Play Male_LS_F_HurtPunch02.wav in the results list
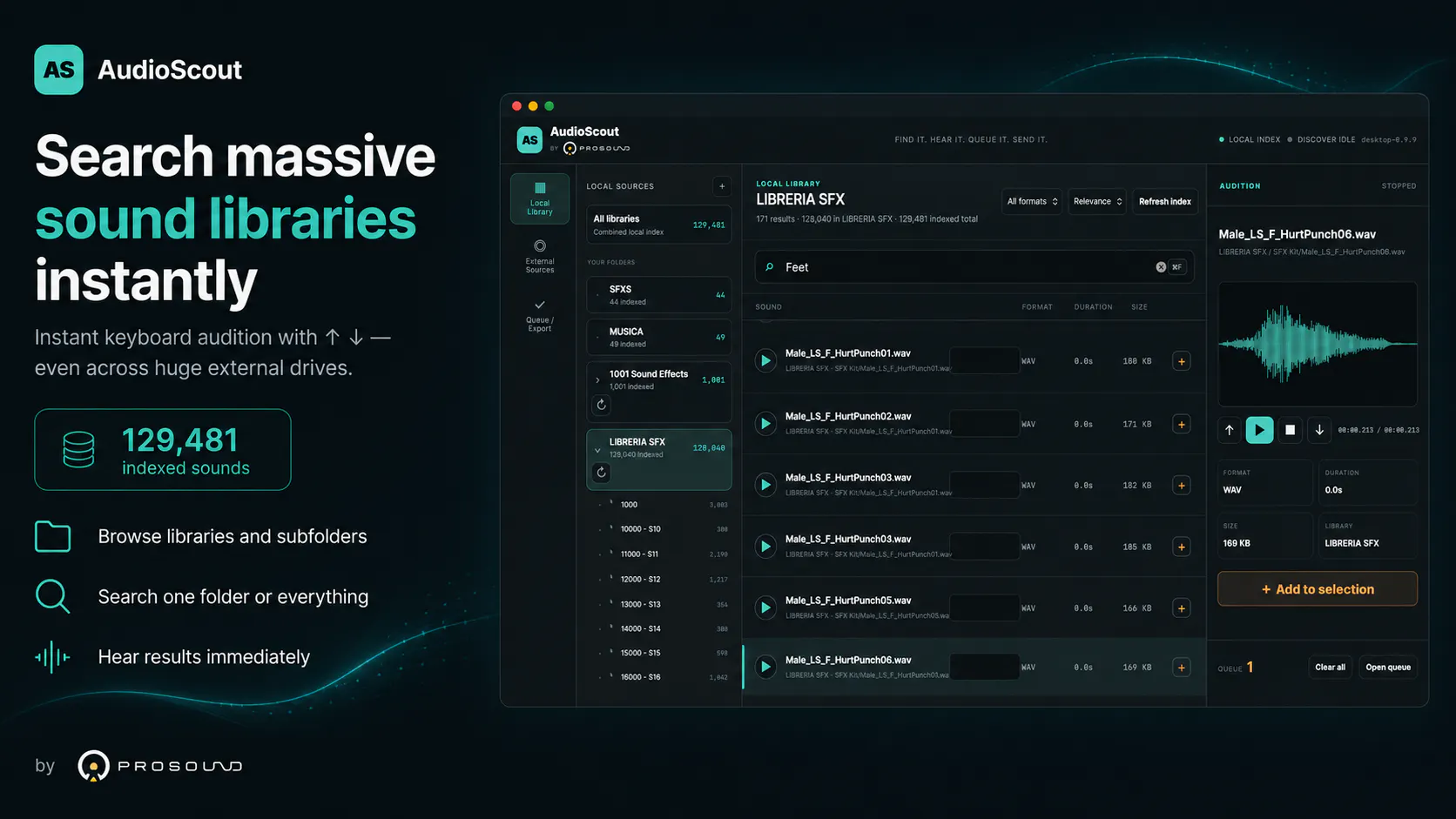The width and height of the screenshot is (1456, 819). 765,424
